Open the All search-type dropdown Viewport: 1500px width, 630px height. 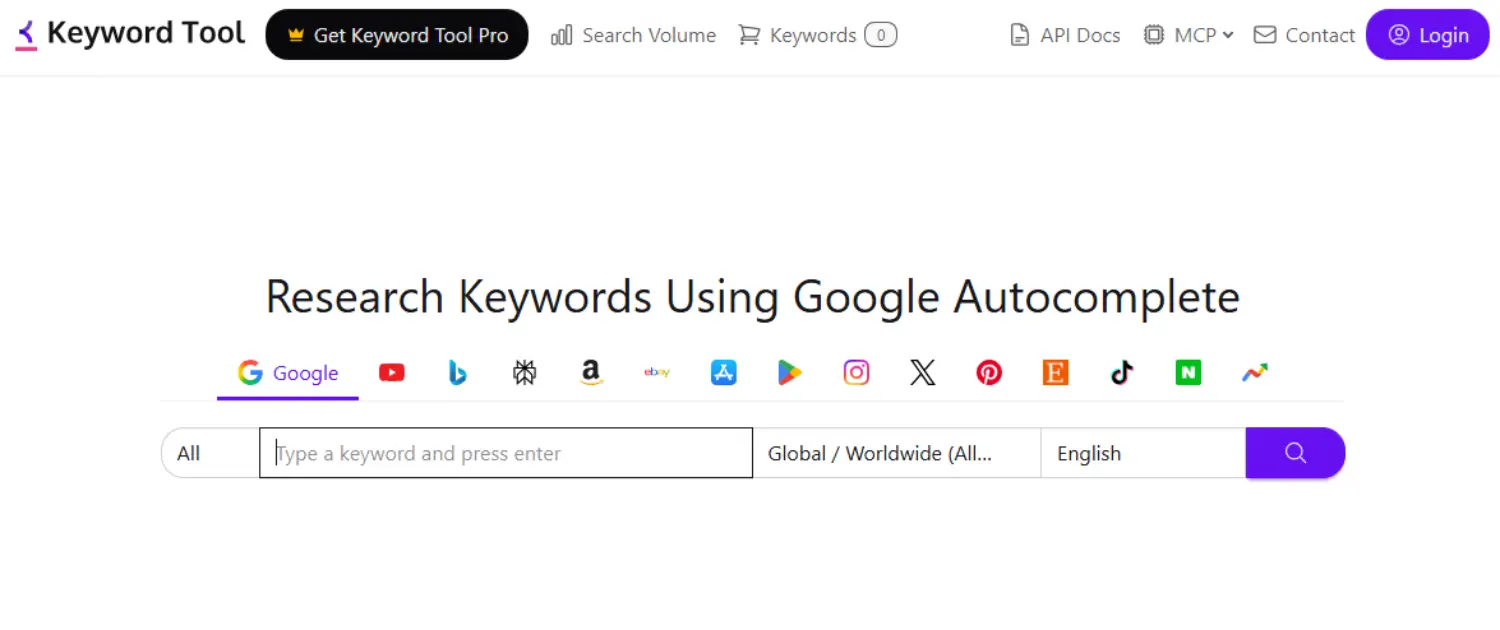210,453
